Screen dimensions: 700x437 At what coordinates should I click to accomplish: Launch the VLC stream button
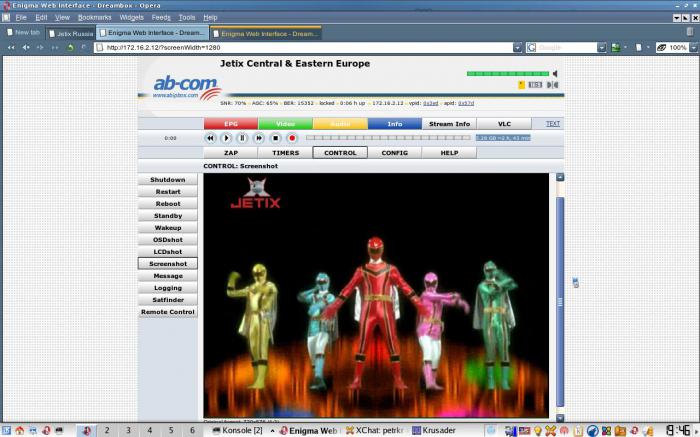click(504, 124)
